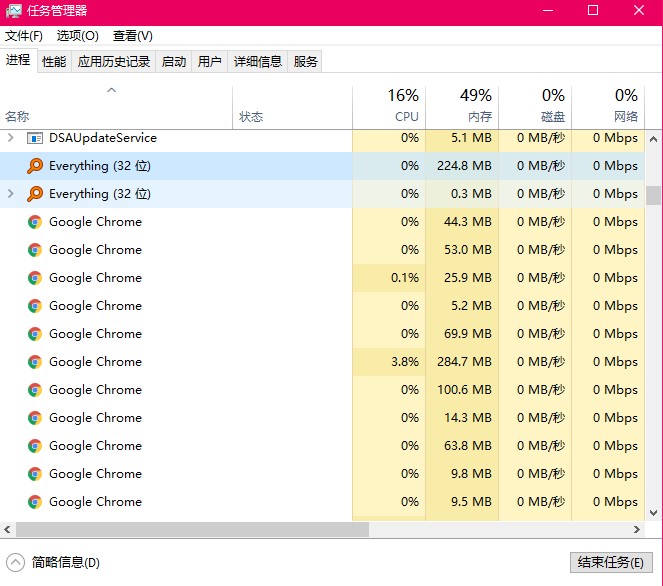Click Chrome icon in the 25.9 MB row
663x586 pixels.
point(35,278)
